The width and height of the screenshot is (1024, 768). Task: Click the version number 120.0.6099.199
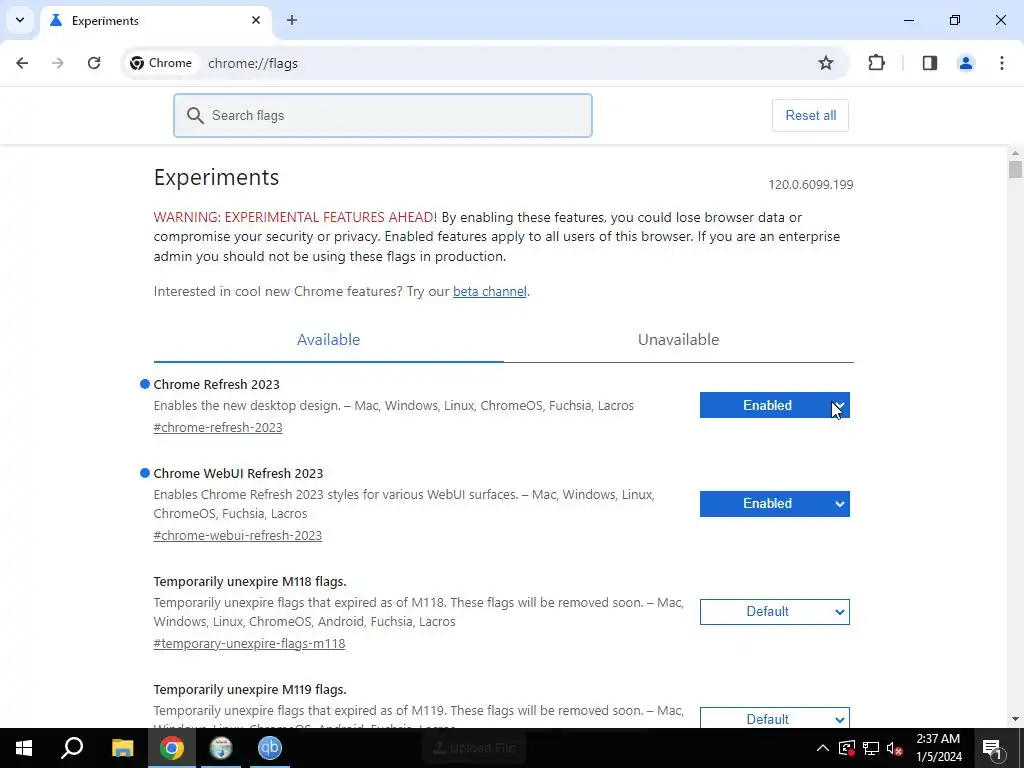click(810, 185)
